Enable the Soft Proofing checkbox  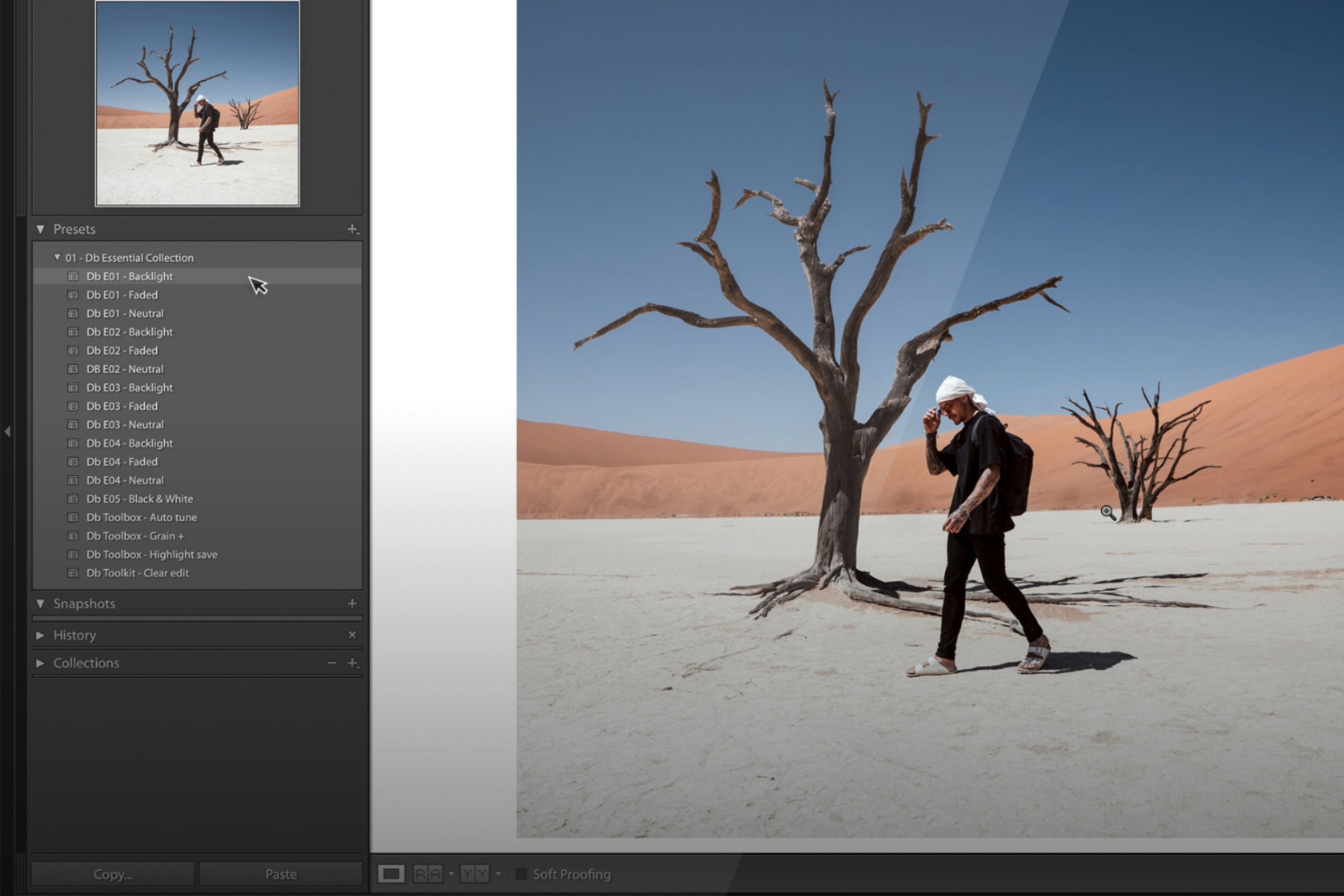(521, 874)
